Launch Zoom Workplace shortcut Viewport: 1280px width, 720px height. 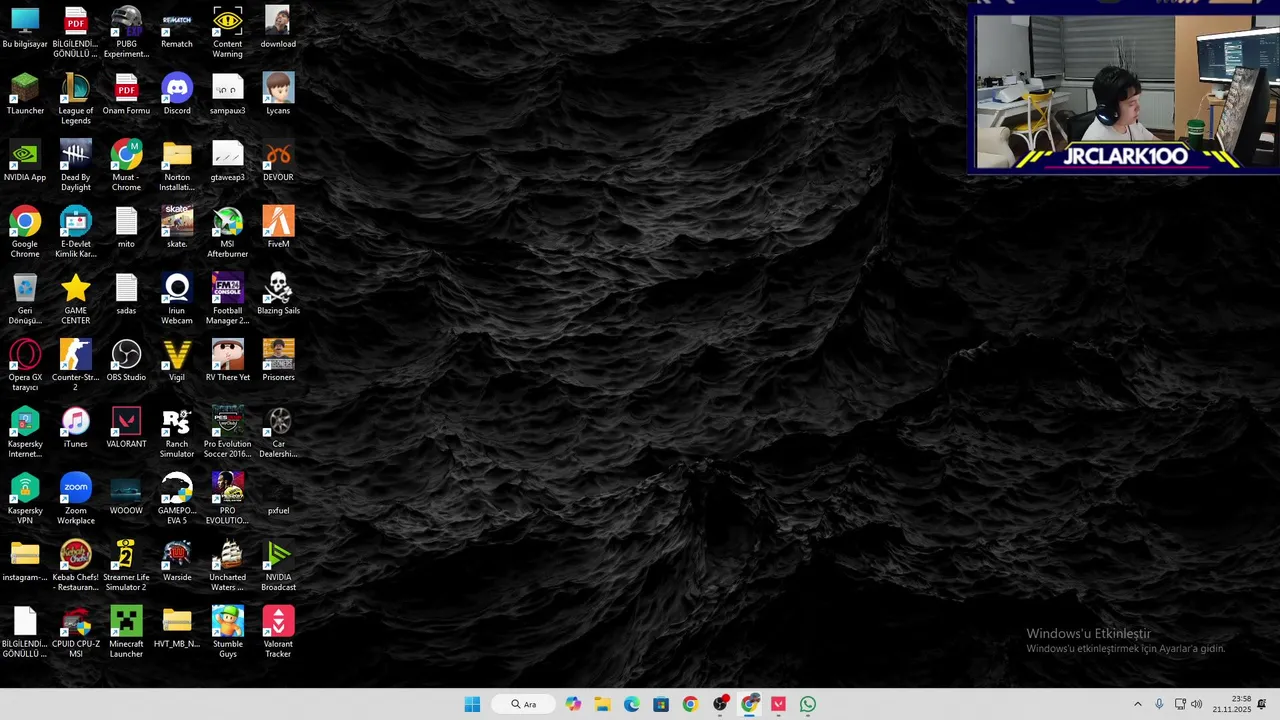(75, 499)
